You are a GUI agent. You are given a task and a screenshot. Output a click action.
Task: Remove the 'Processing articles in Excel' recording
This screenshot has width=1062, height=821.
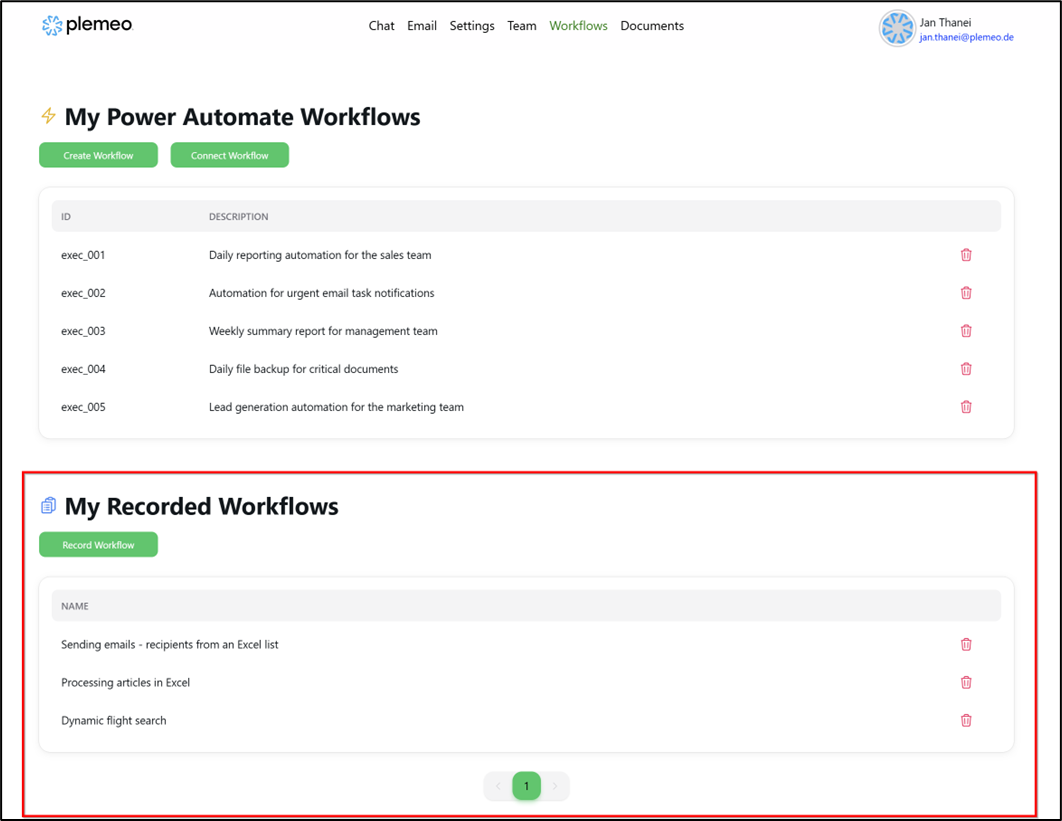965,682
